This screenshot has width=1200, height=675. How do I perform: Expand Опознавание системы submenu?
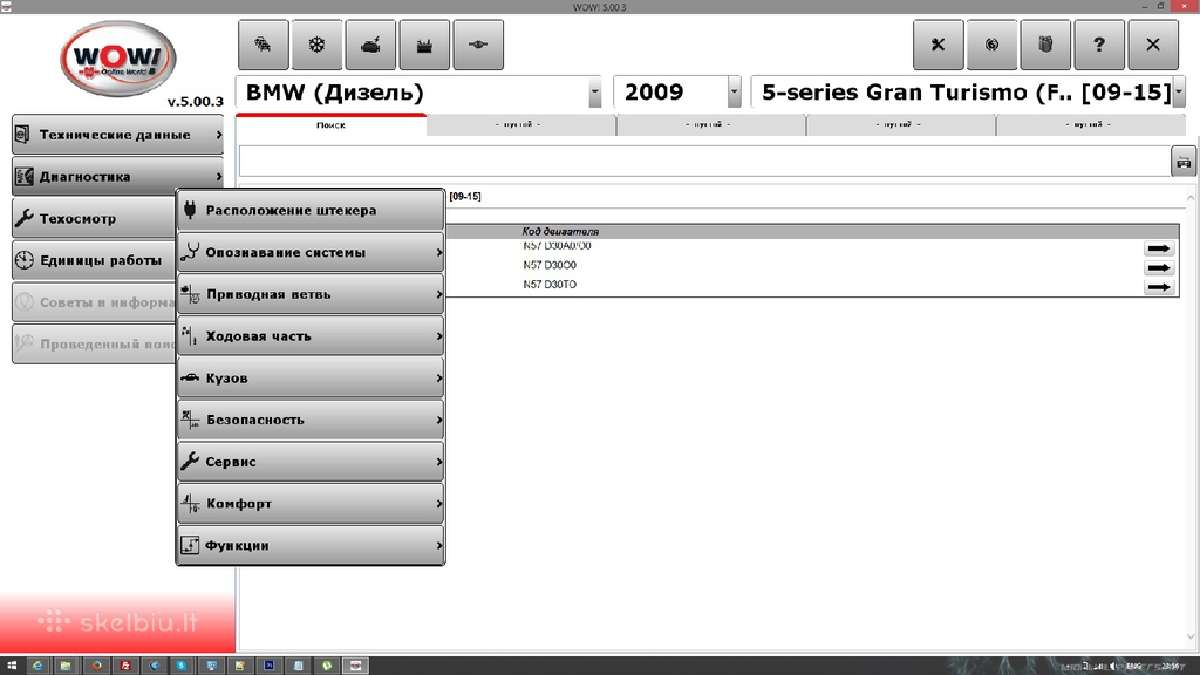[x=311, y=253]
